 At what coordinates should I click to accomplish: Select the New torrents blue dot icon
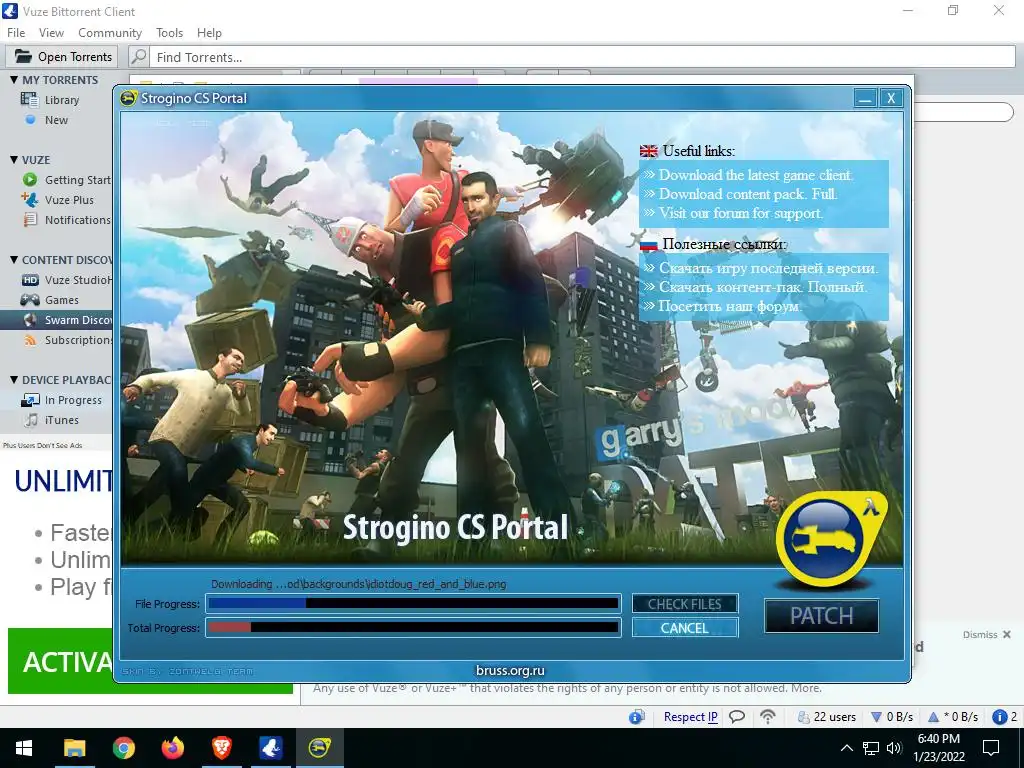30,120
